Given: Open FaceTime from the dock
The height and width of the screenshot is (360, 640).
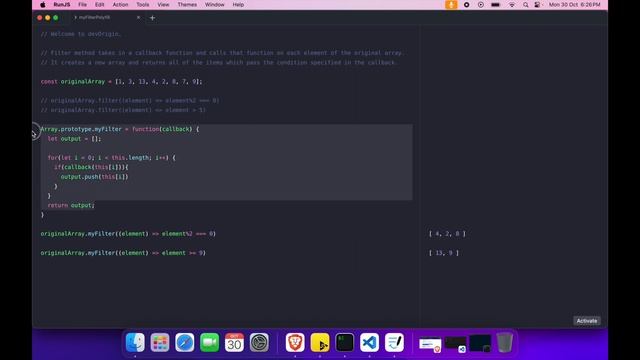Looking at the screenshot, I should [209, 342].
